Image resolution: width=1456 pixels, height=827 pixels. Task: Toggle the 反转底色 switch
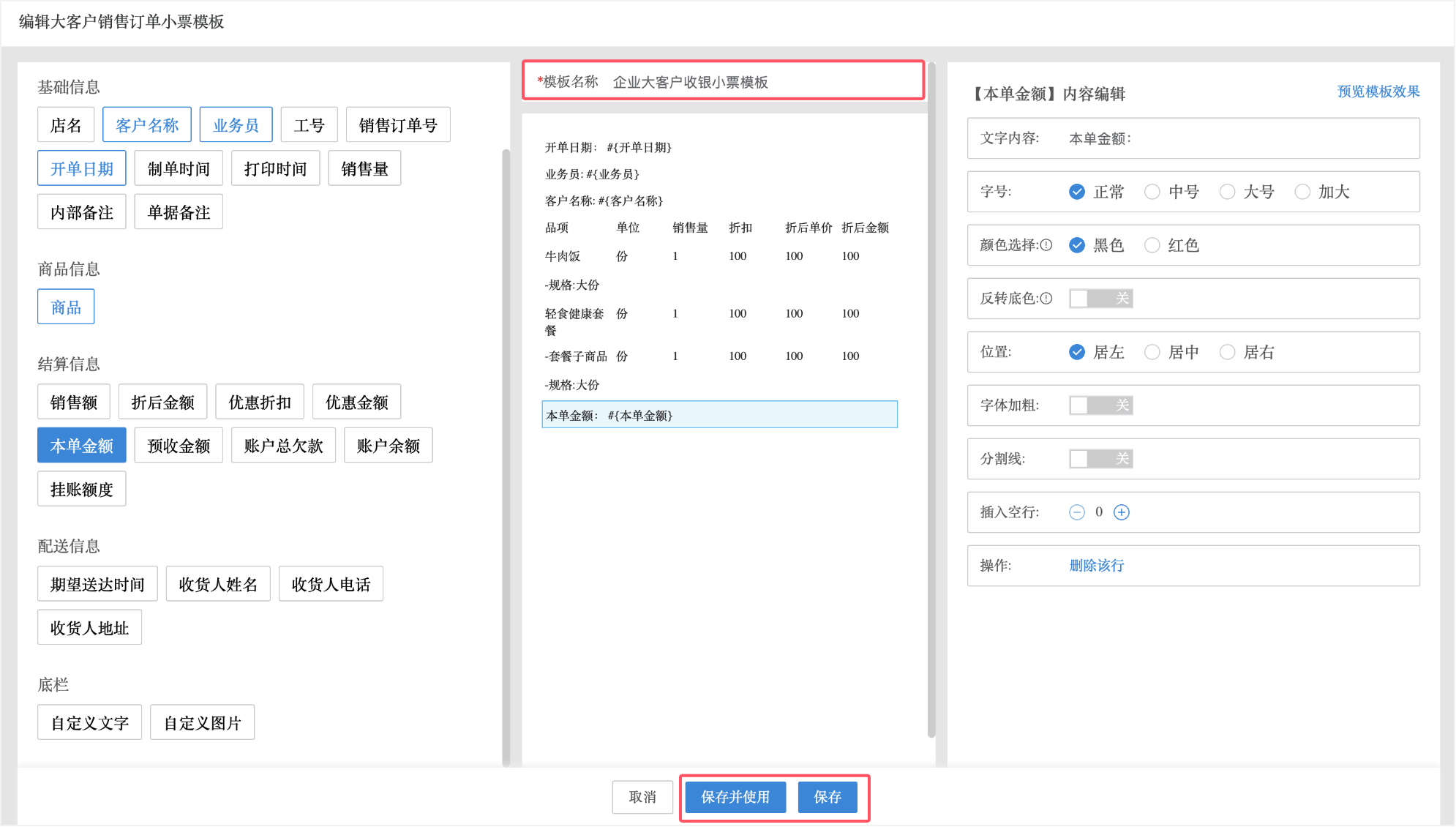click(x=1100, y=299)
